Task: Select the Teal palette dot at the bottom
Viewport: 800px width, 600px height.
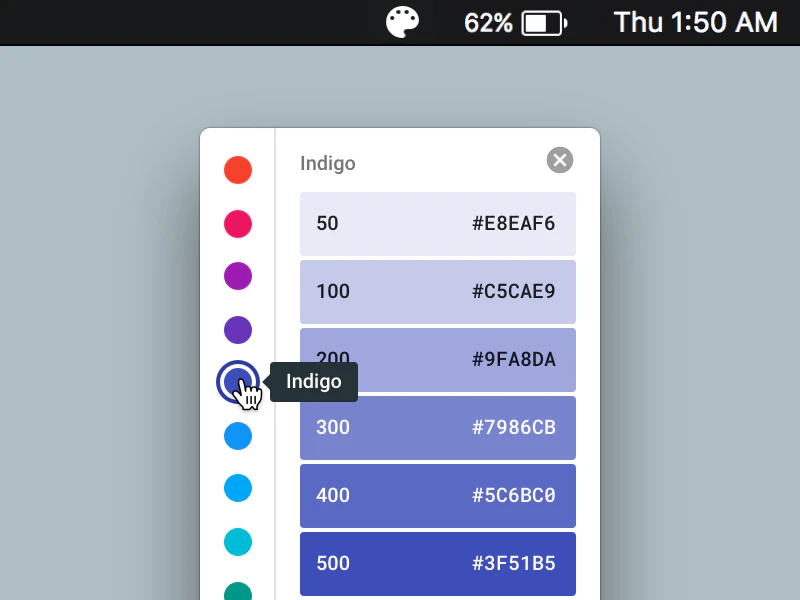Action: (x=237, y=592)
